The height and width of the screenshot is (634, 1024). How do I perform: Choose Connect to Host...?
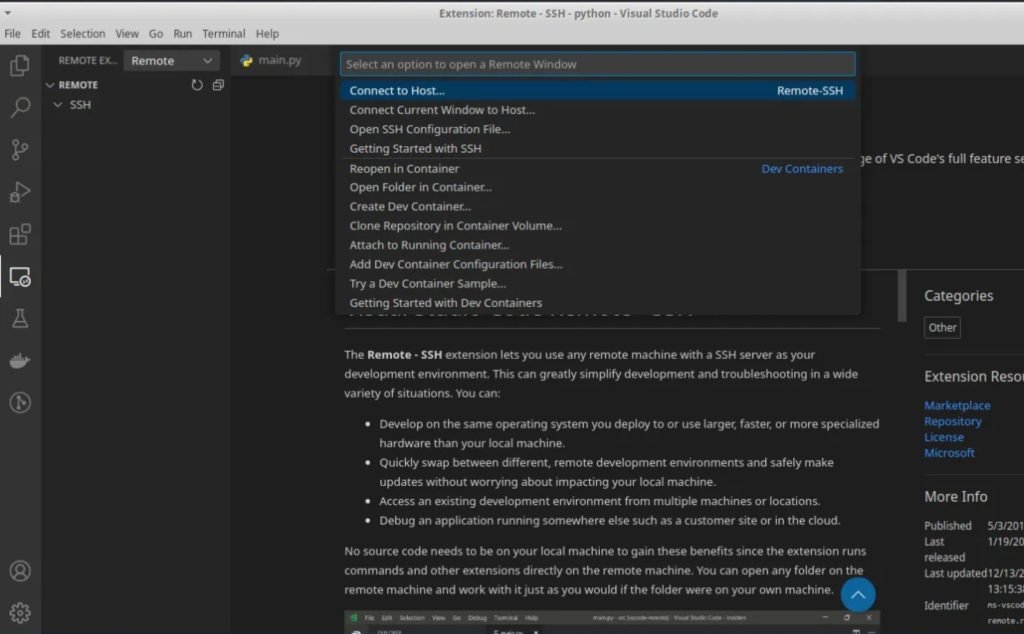point(598,91)
